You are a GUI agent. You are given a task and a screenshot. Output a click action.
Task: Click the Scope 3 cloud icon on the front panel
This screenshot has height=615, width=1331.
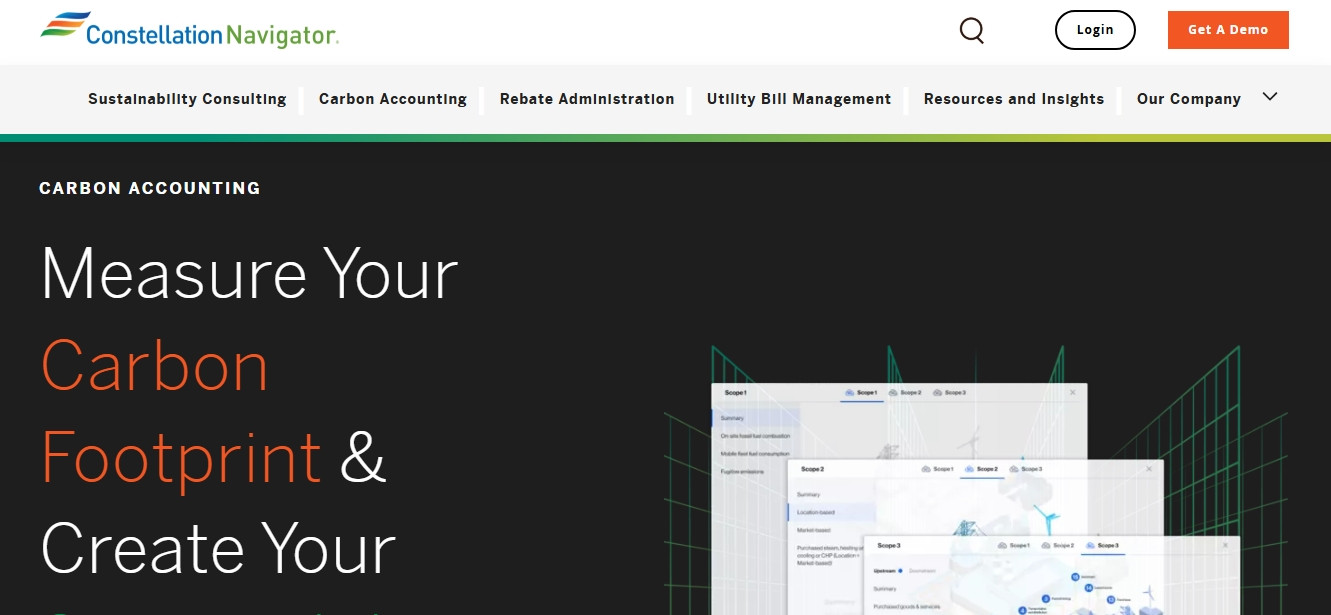coord(1090,545)
